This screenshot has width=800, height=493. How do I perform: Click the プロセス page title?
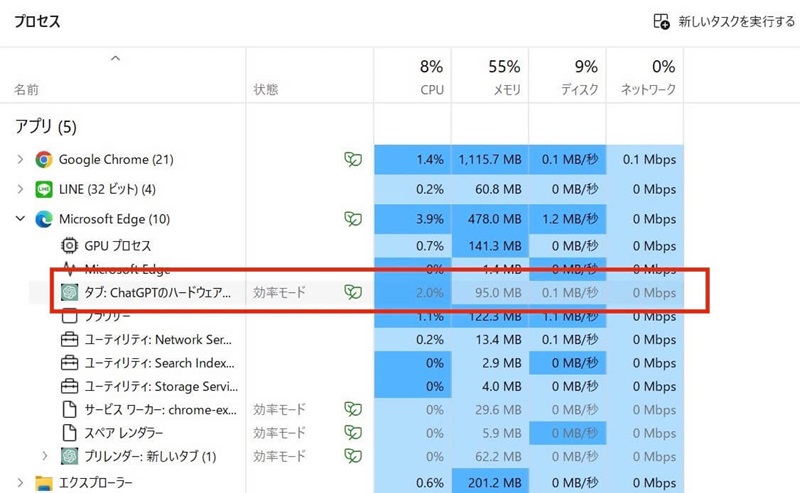(x=37, y=21)
